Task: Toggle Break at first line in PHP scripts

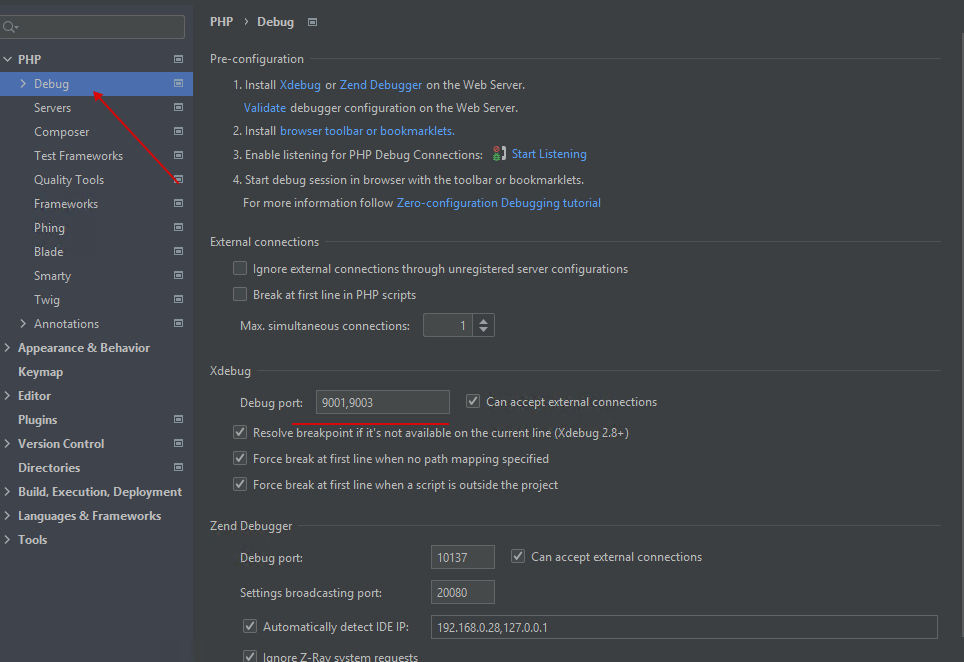Action: point(240,295)
